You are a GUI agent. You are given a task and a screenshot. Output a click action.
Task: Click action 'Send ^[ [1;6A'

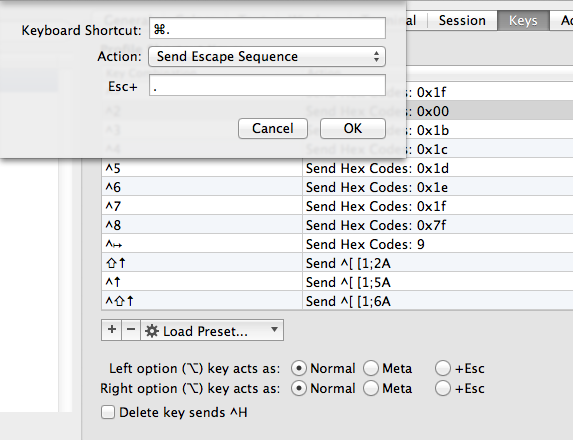coord(348,301)
